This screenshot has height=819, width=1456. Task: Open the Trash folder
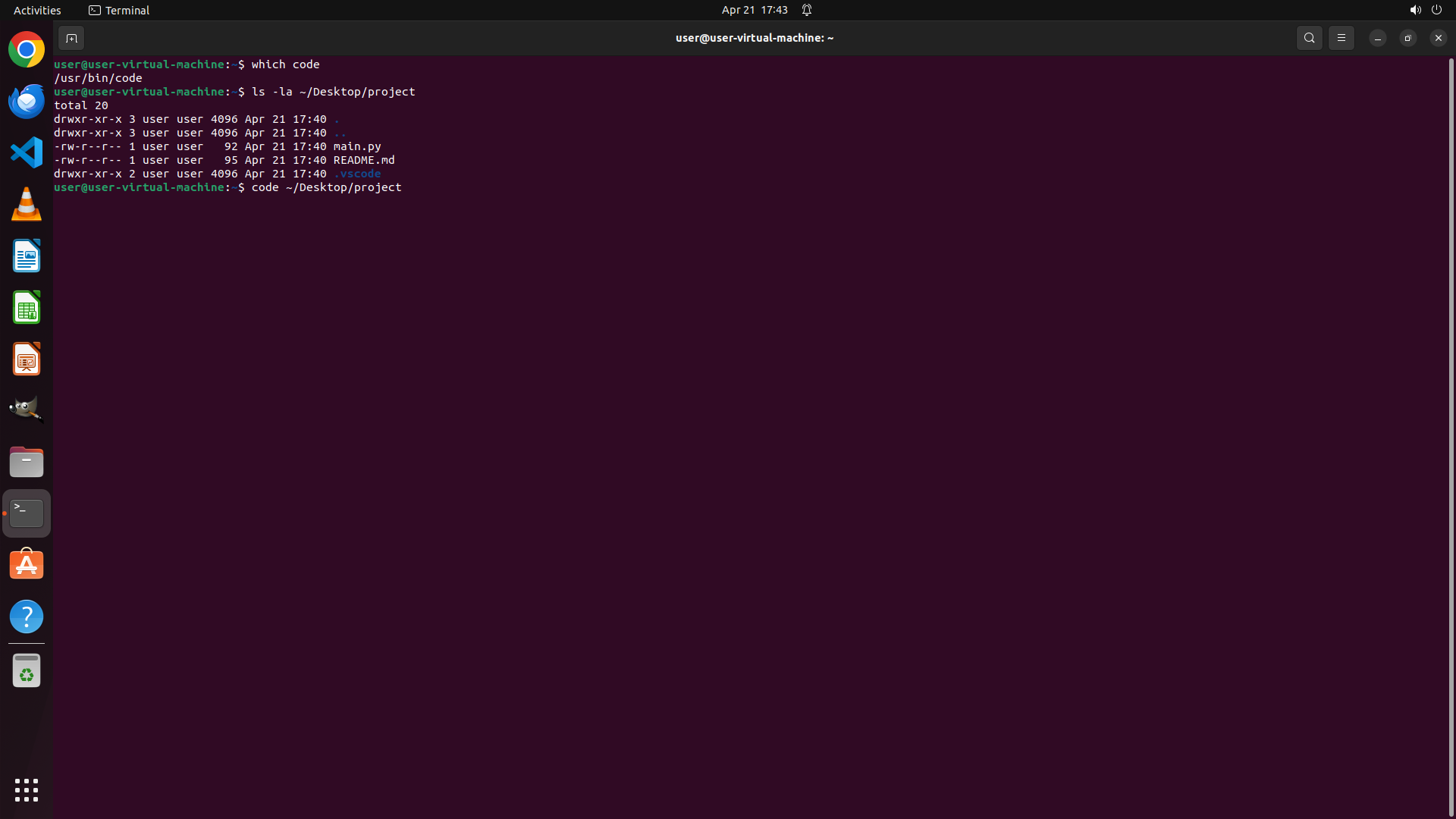[27, 671]
